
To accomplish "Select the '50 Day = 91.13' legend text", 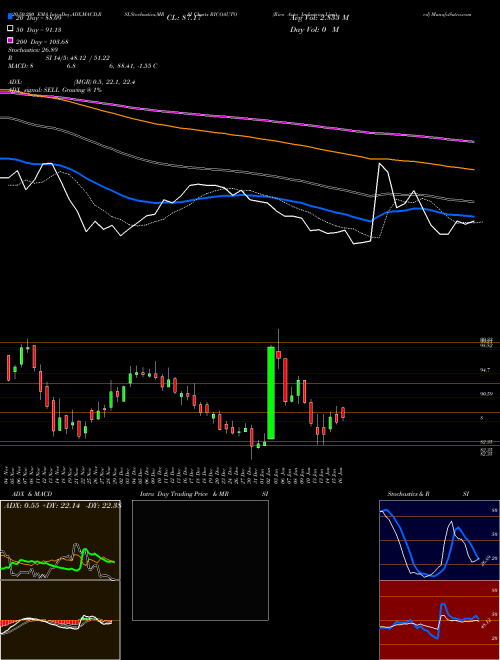I will coord(38,29).
